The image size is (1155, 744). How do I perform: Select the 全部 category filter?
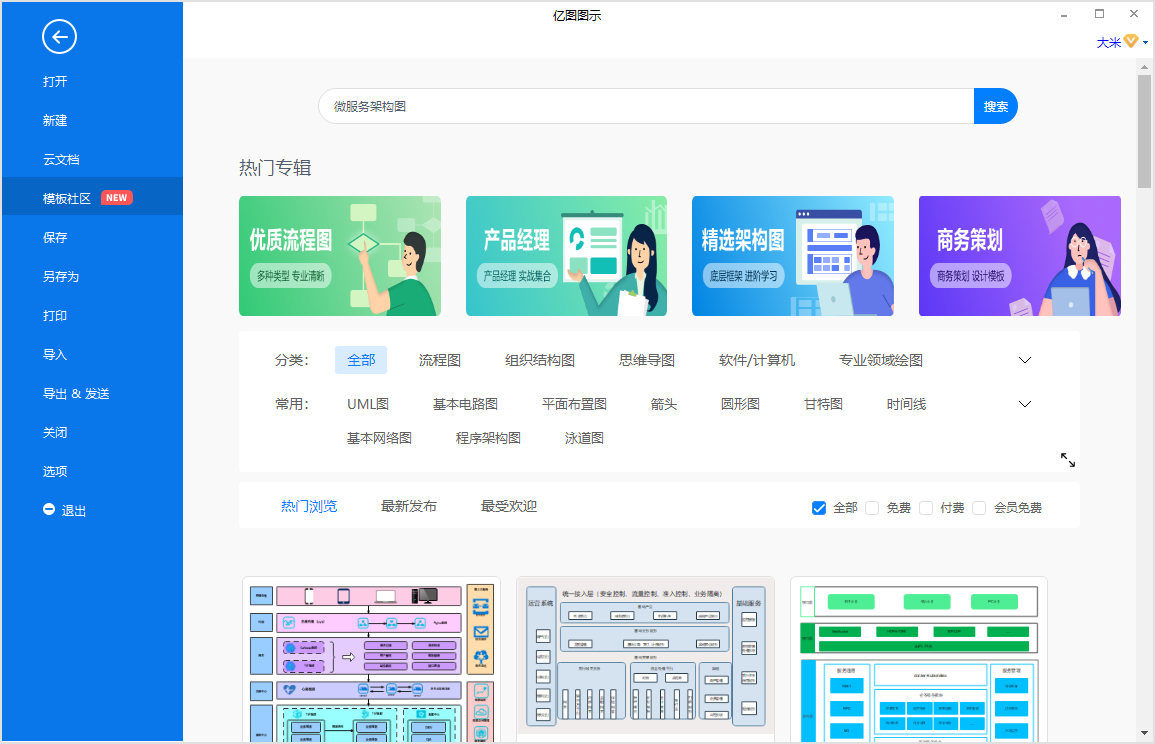click(x=361, y=360)
